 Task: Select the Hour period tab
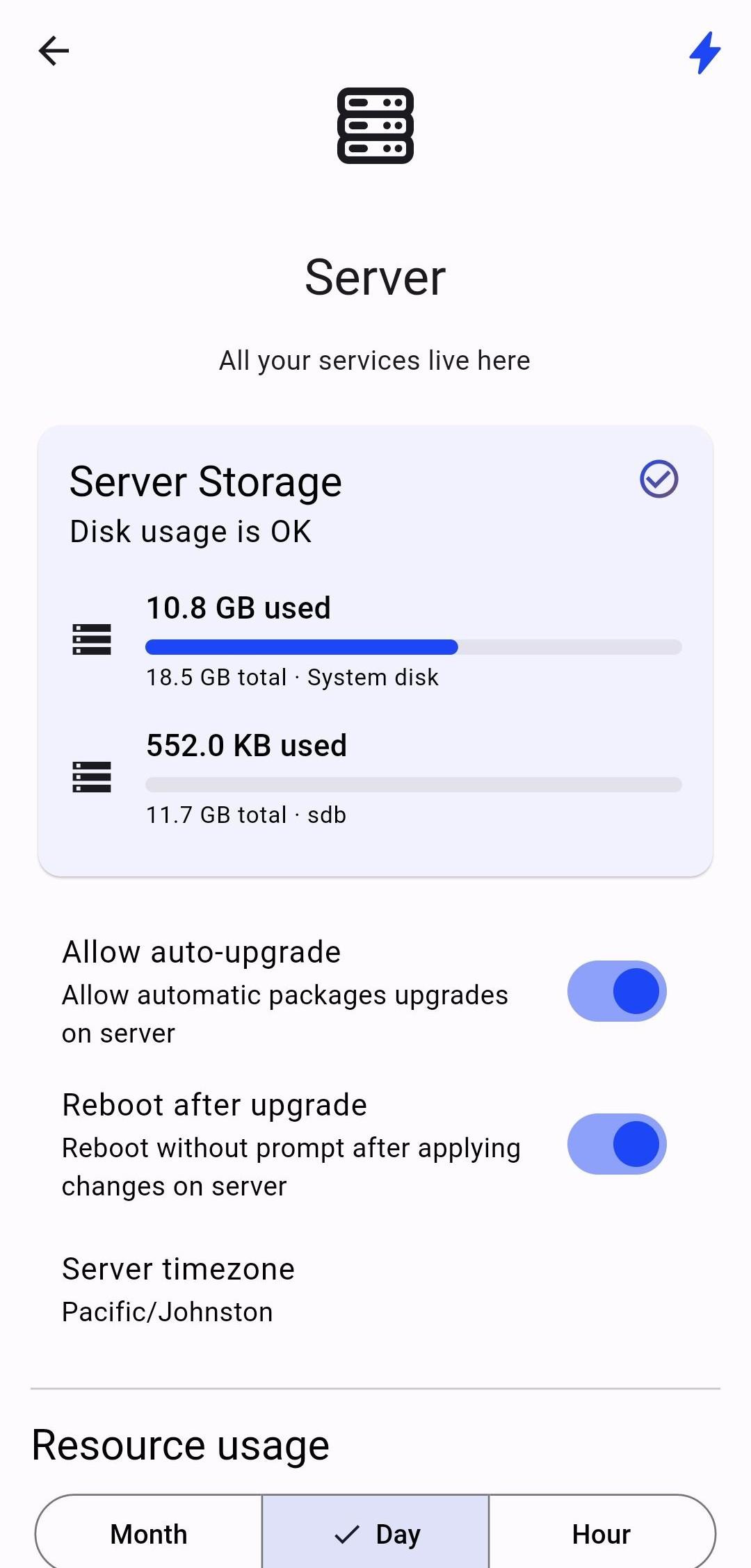point(601,1534)
